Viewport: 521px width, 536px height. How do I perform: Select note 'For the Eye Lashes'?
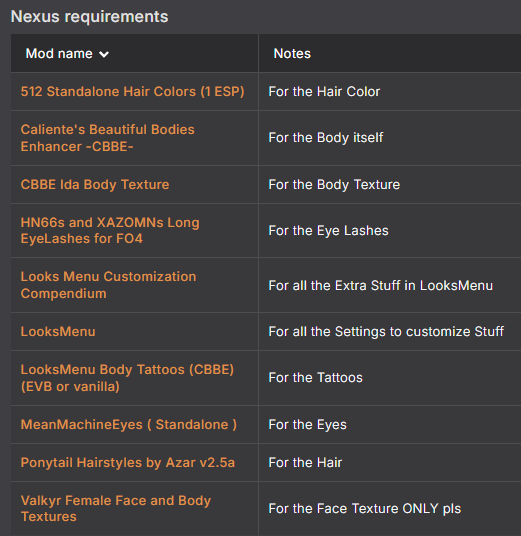(x=328, y=231)
